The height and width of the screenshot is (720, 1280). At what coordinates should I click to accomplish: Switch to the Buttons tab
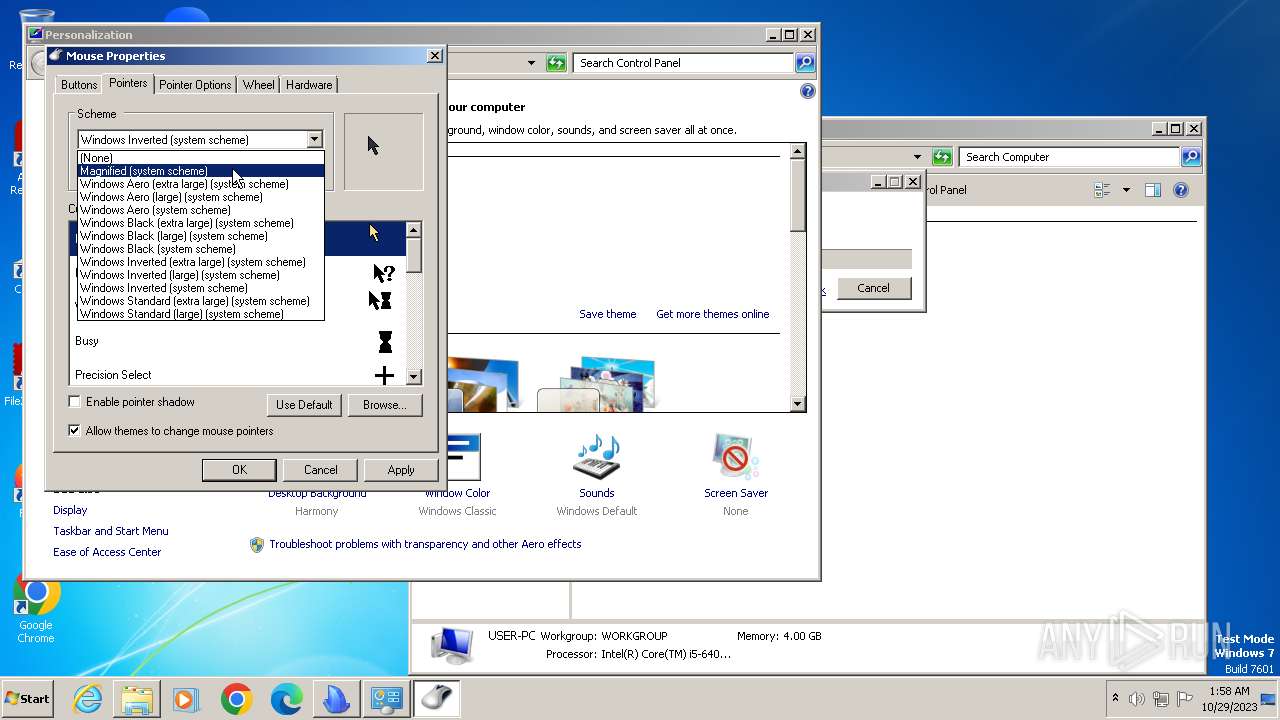(x=79, y=85)
